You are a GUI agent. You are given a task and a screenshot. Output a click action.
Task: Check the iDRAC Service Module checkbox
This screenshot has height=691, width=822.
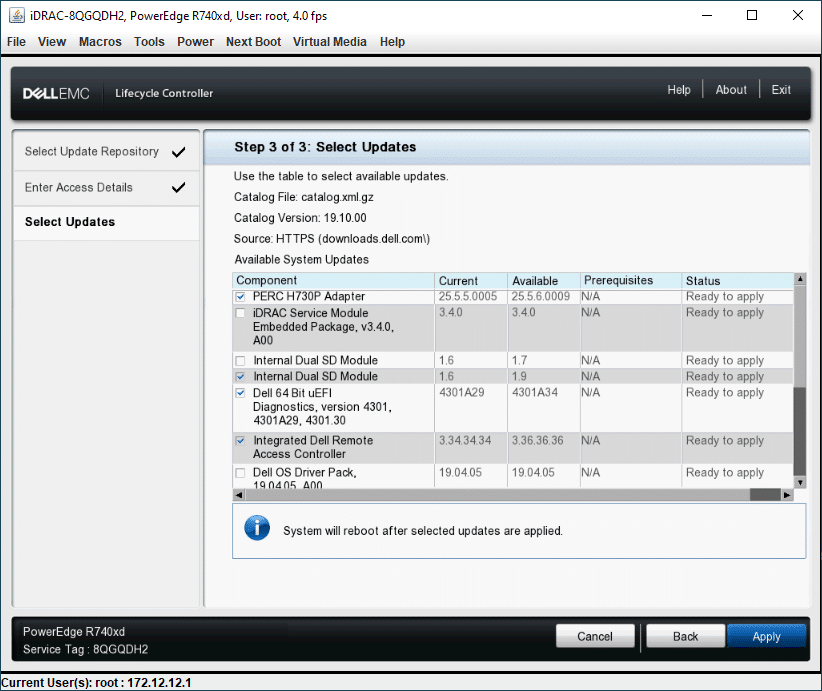(x=240, y=313)
